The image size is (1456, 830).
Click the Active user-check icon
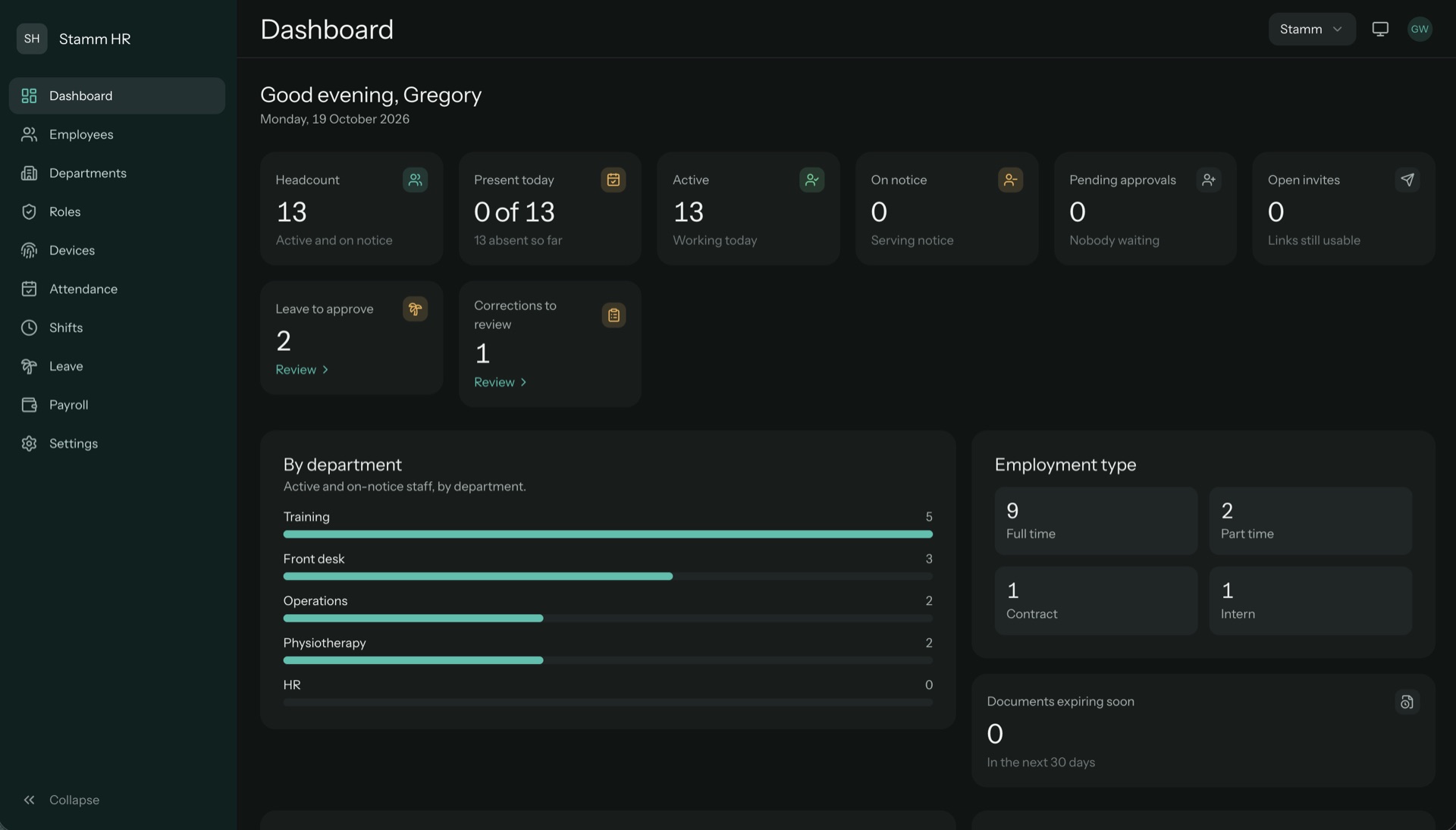(x=811, y=180)
